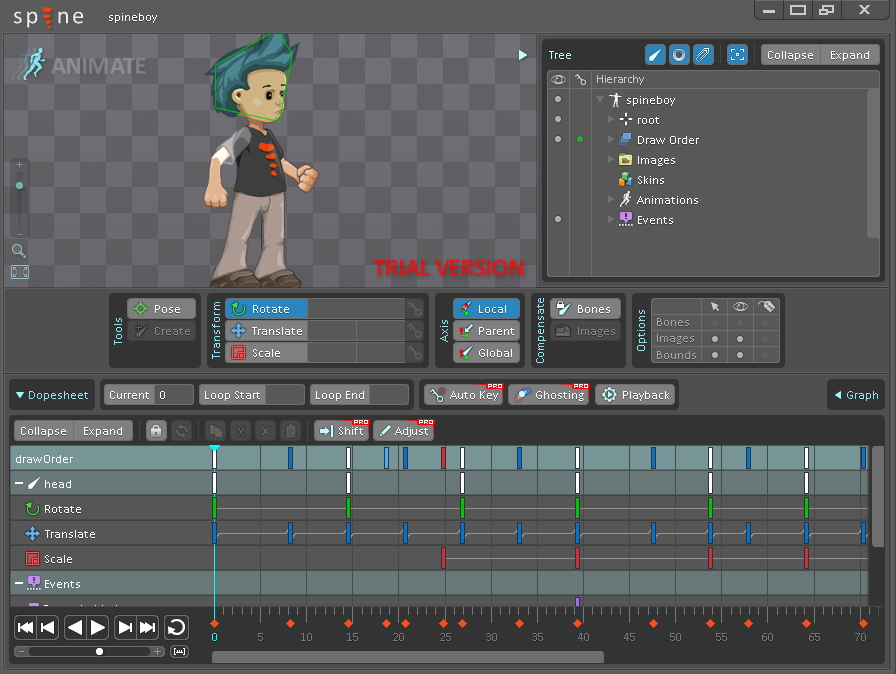Toggle Bounds visible dot in Options

[x=740, y=355]
